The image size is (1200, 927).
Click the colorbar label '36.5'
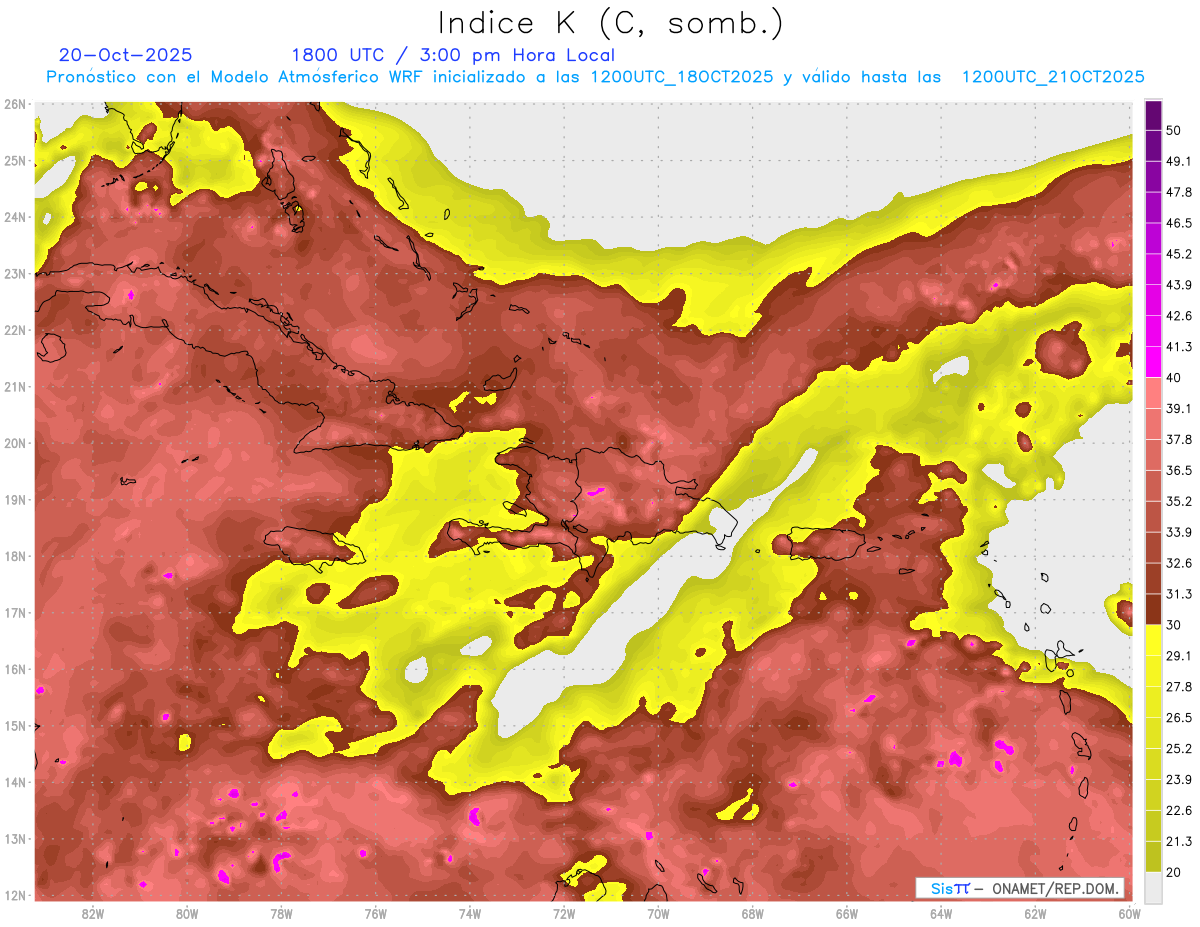pos(1179,470)
